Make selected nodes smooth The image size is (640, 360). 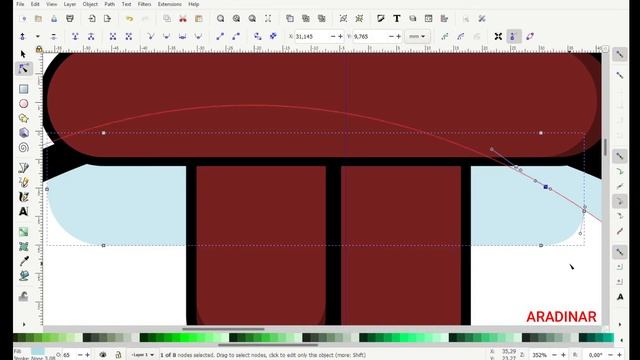166,36
